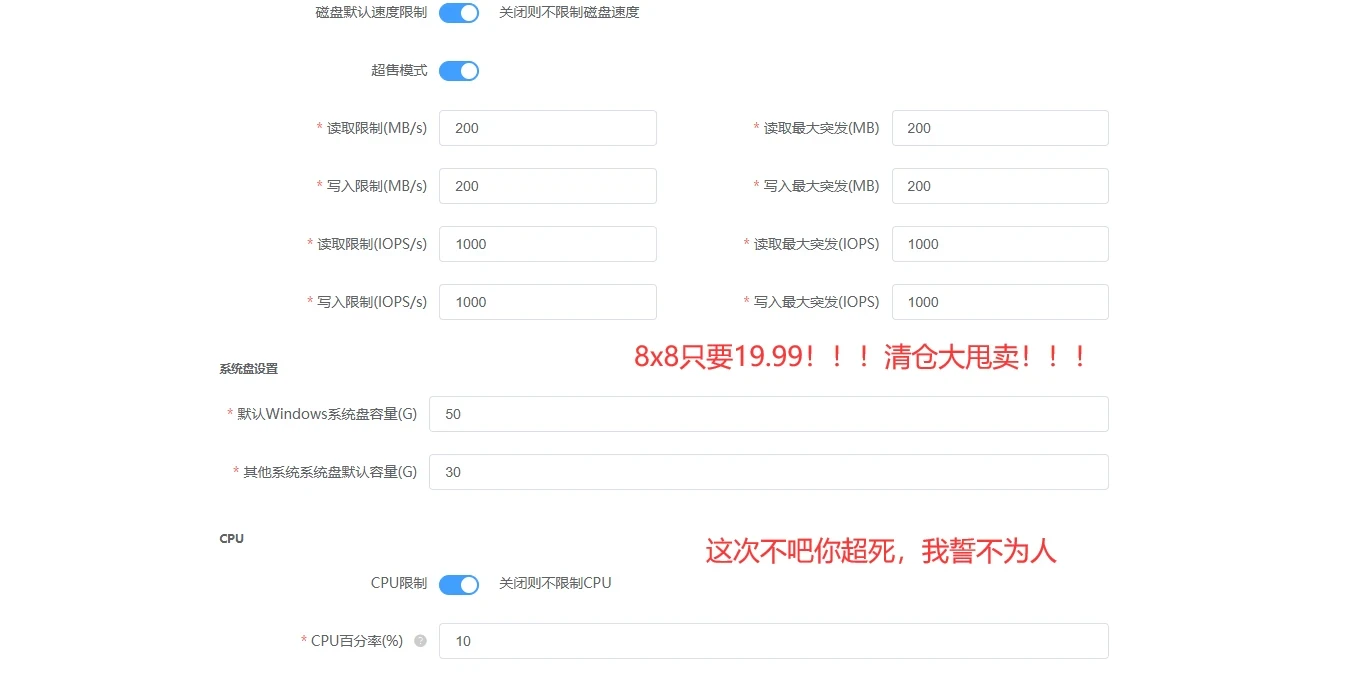Image resolution: width=1363 pixels, height=679 pixels.
Task: Click the CPU section heading label
Action: tap(231, 538)
